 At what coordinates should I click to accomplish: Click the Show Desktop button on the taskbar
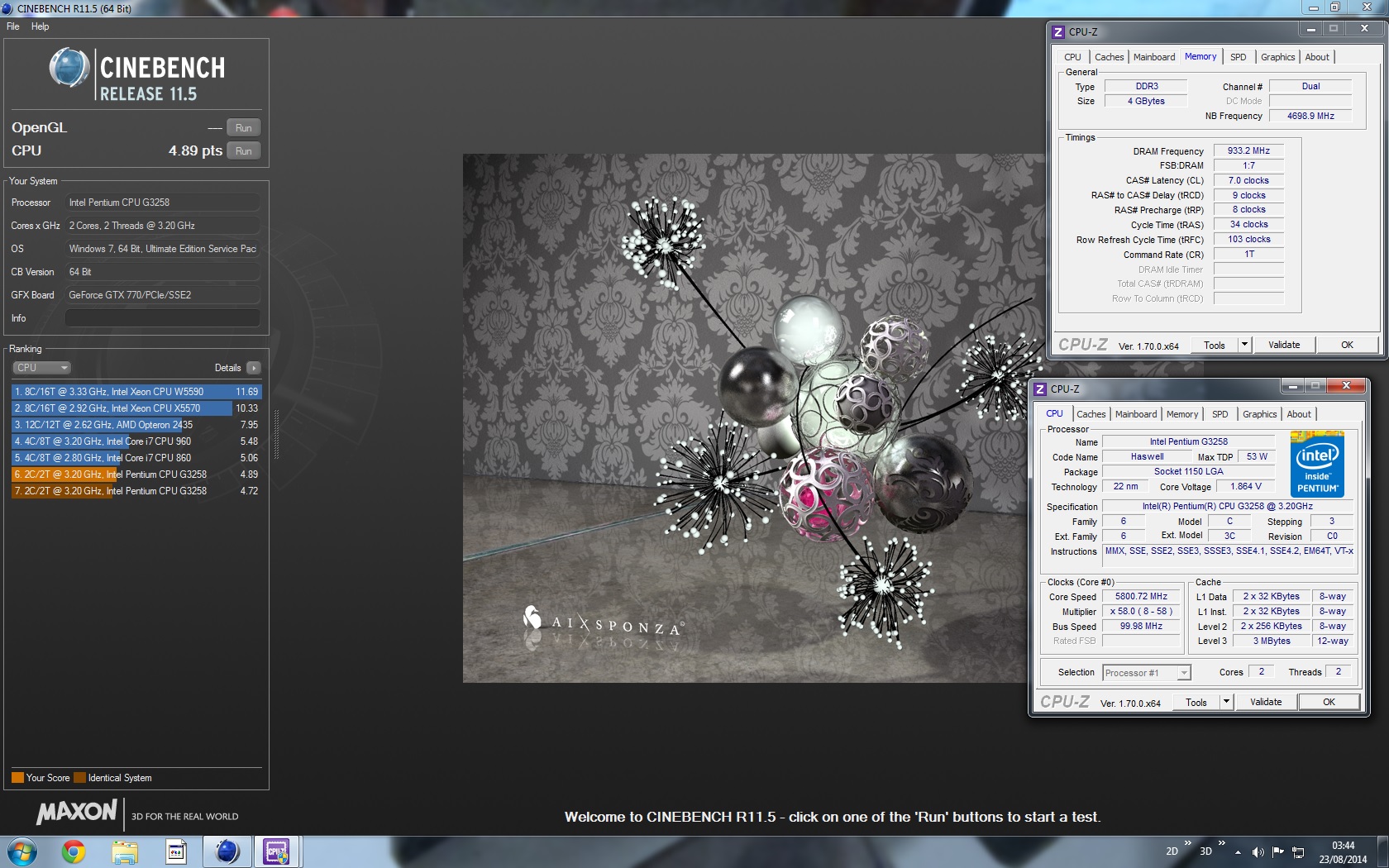(x=1382, y=851)
